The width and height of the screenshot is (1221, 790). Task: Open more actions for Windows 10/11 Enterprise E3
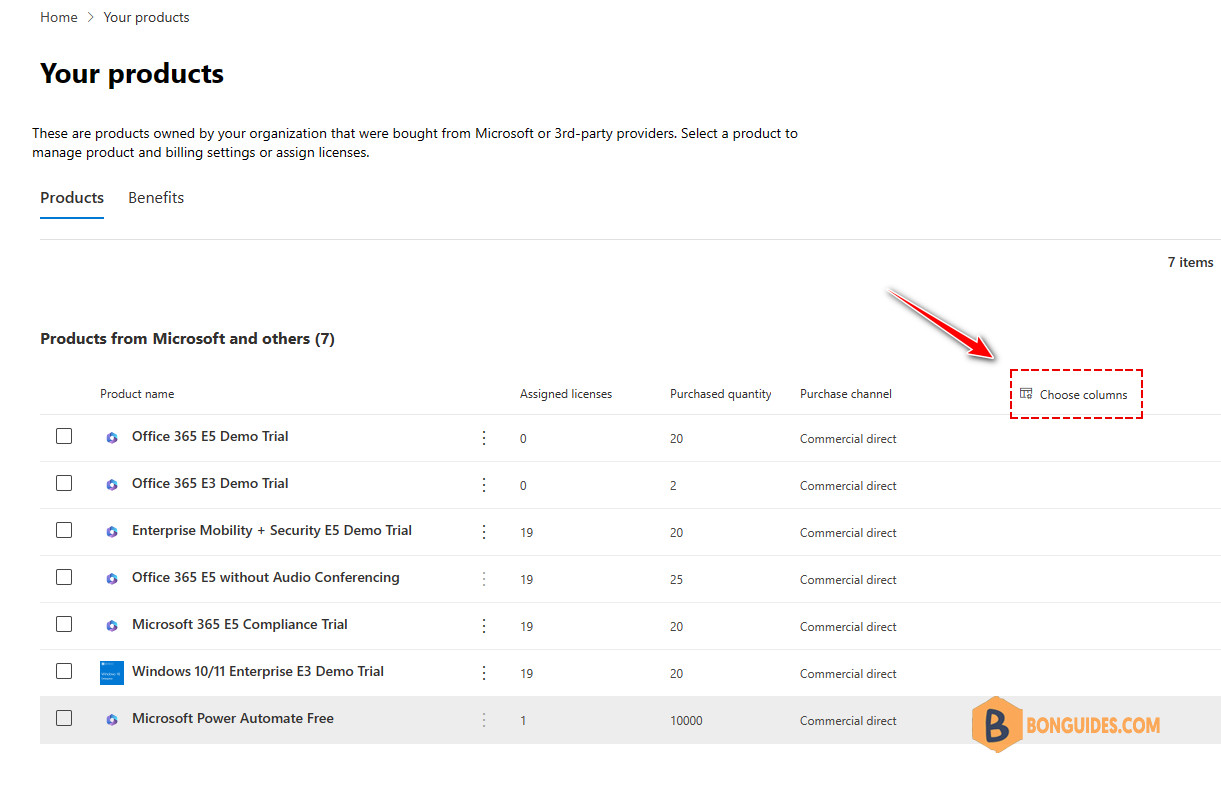coord(484,672)
